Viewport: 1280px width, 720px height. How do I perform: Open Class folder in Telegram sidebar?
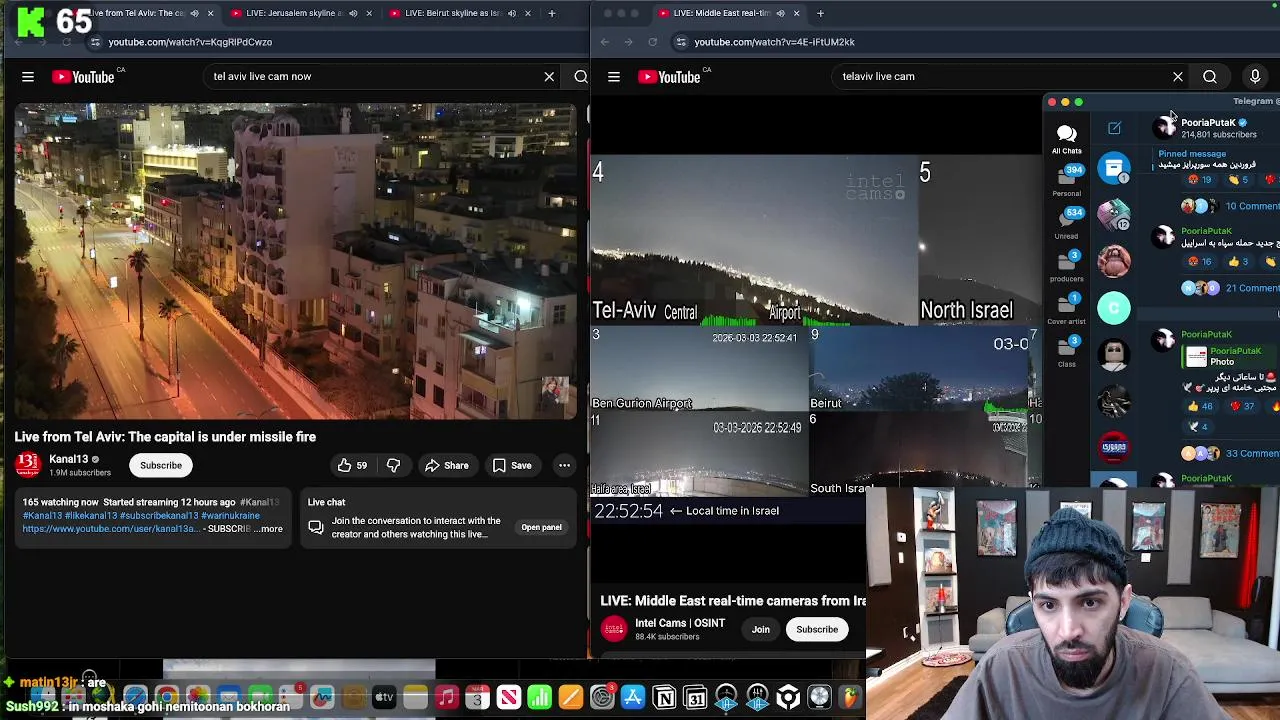[1067, 351]
